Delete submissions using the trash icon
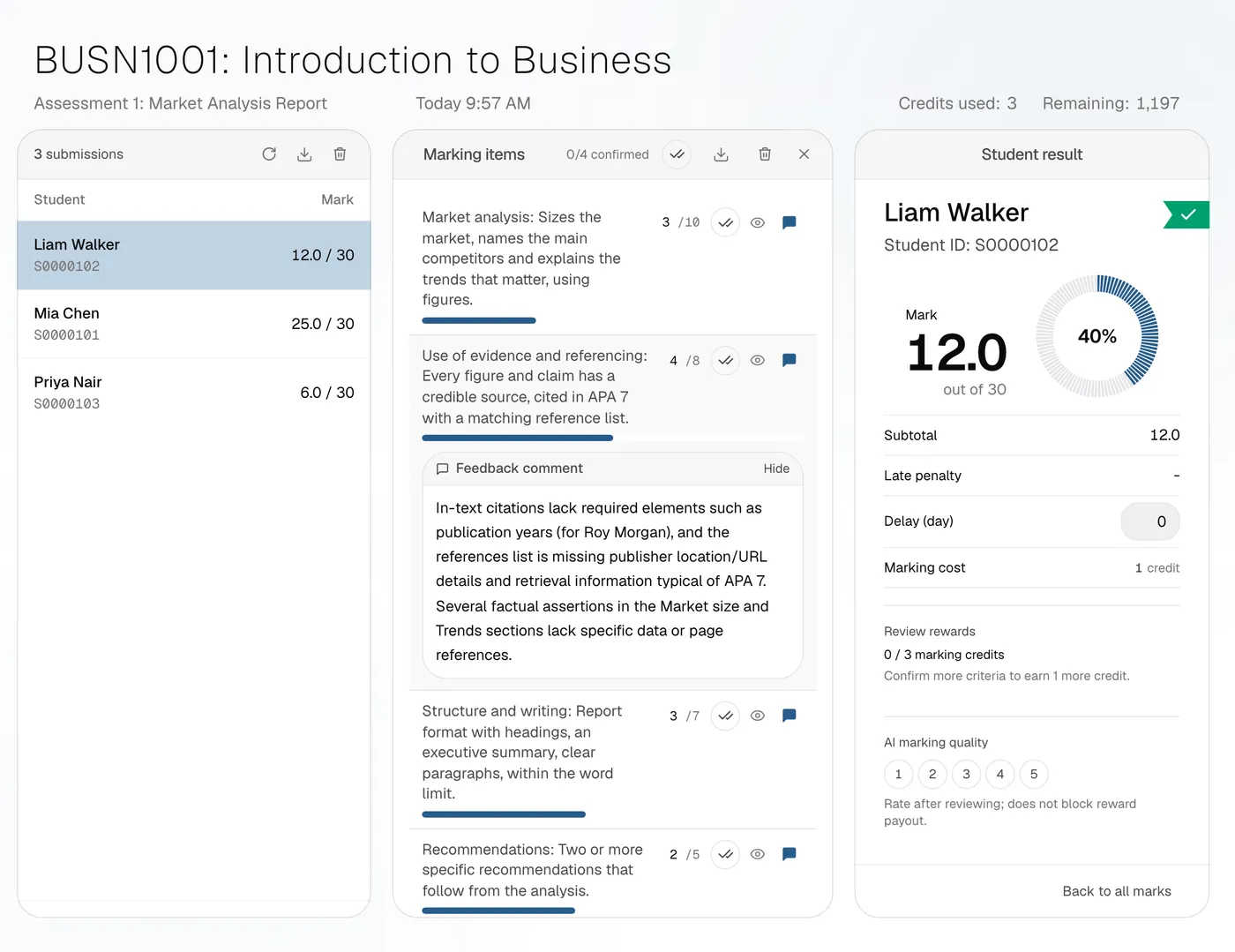Screen dimensions: 1235x952 340,154
